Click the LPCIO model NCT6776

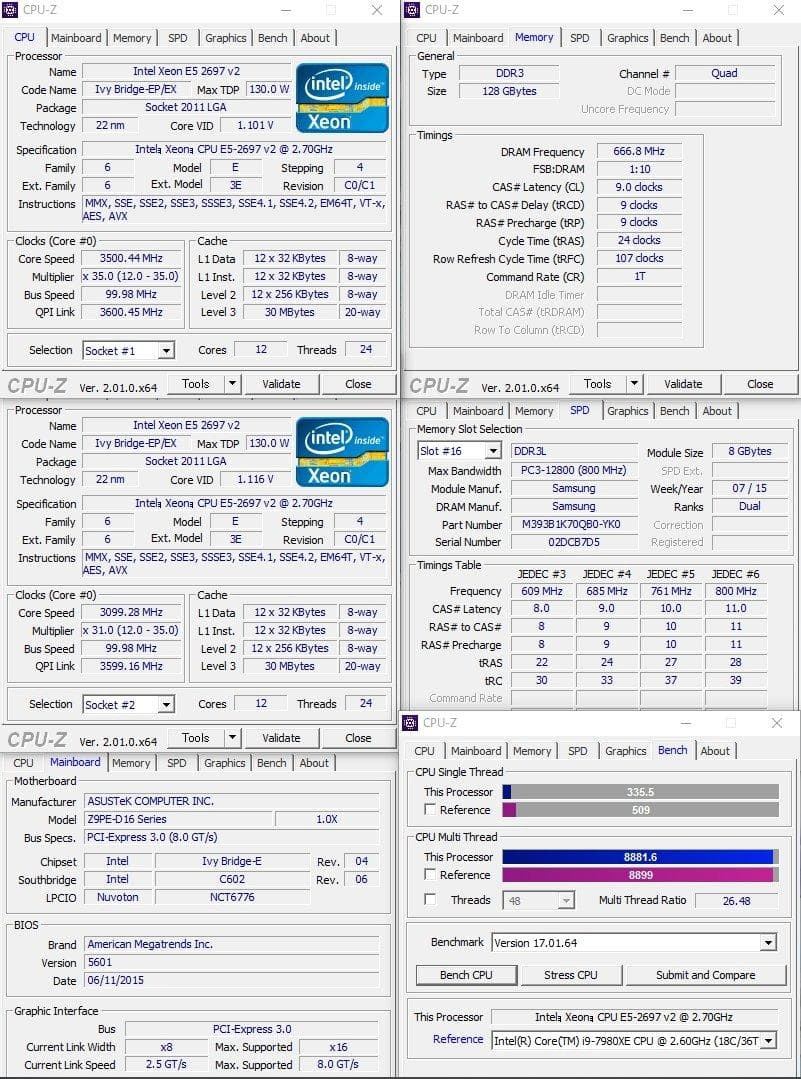pyautogui.click(x=233, y=897)
